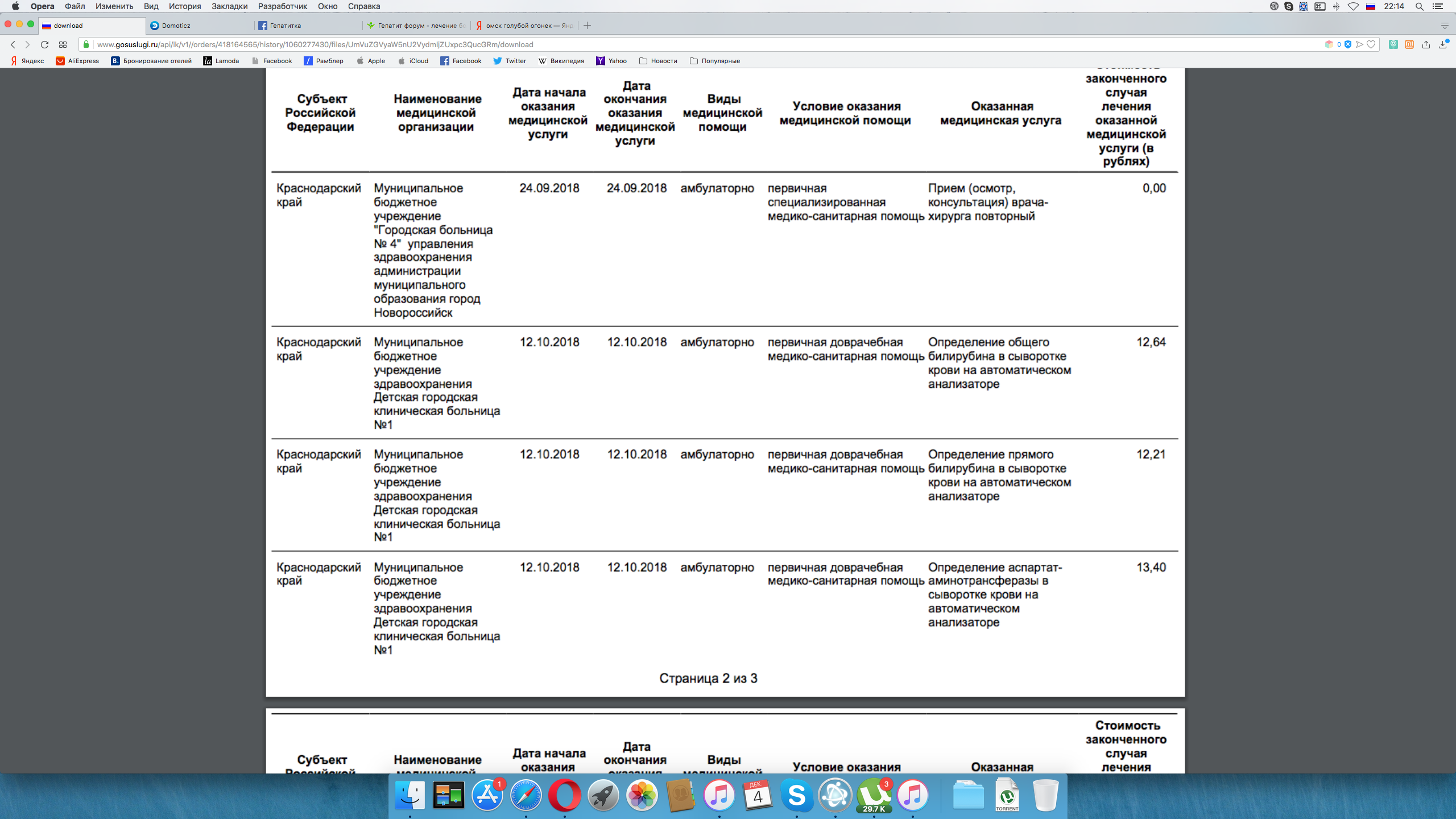Screen dimensions: 1456x819
Task: Open a new tab with plus button
Action: pyautogui.click(x=588, y=26)
